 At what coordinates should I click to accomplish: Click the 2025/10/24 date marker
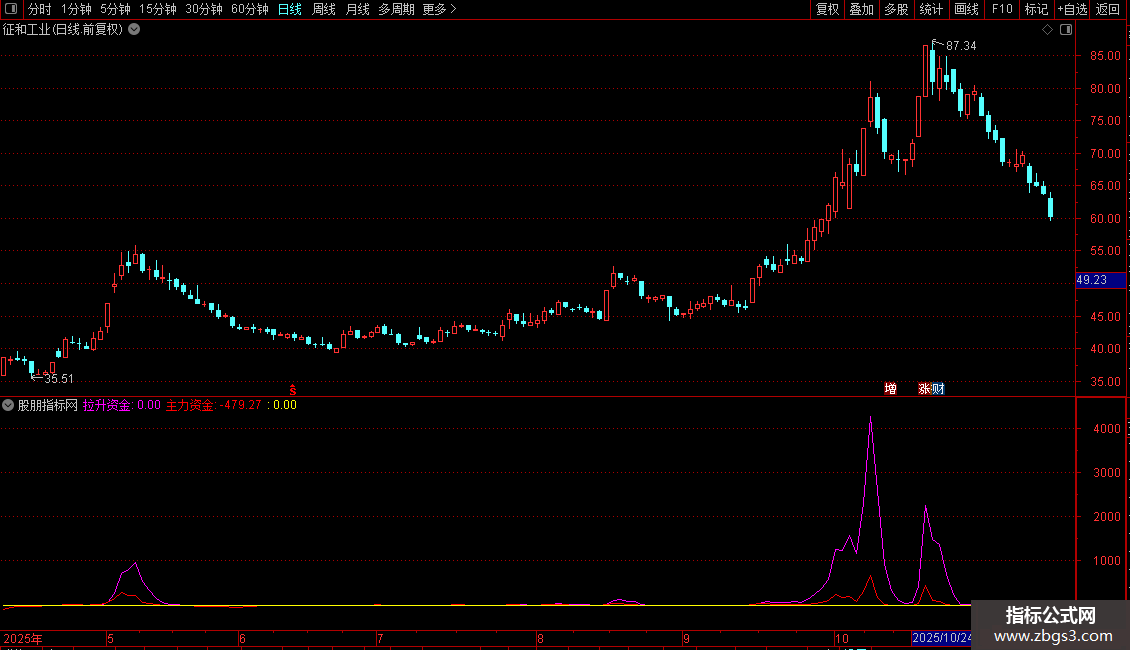[942, 638]
